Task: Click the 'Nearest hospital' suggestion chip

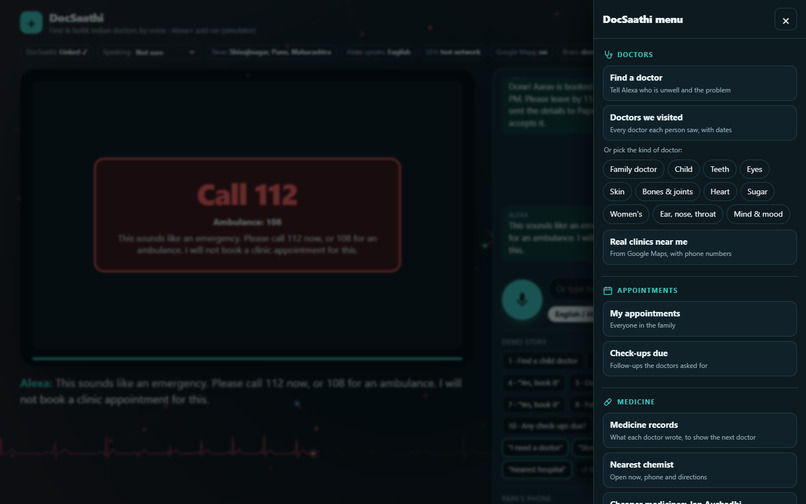Action: click(537, 470)
